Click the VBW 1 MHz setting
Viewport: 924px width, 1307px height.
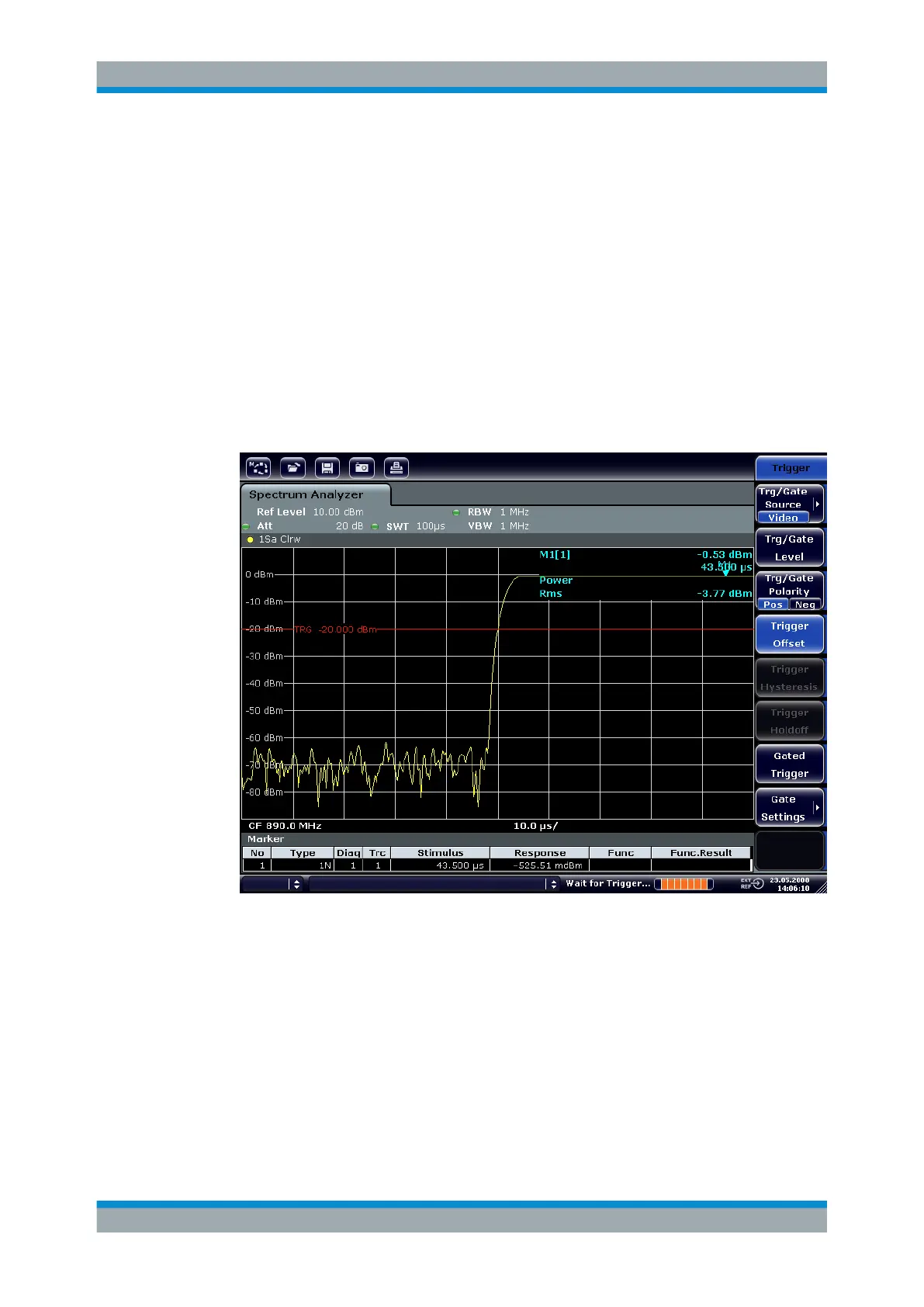pos(498,526)
